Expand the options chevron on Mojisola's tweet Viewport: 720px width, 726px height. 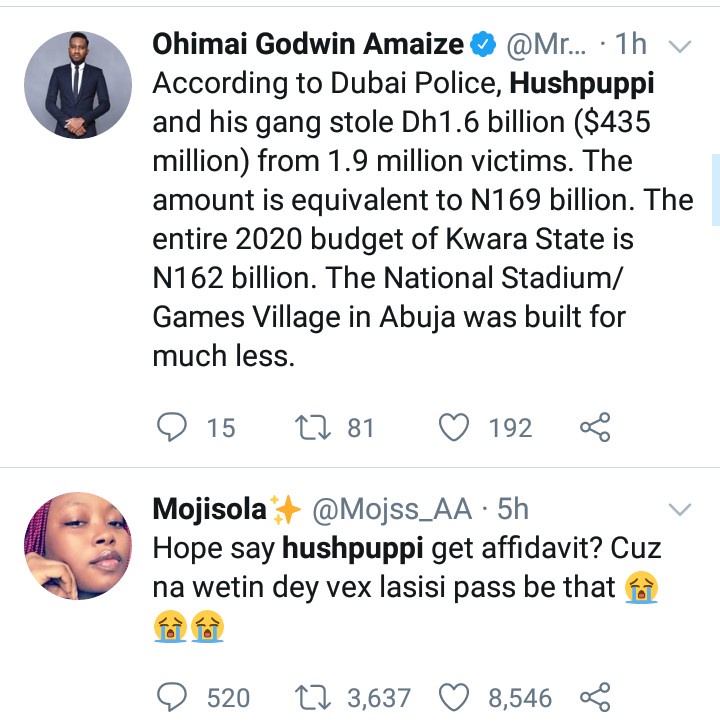coord(679,511)
